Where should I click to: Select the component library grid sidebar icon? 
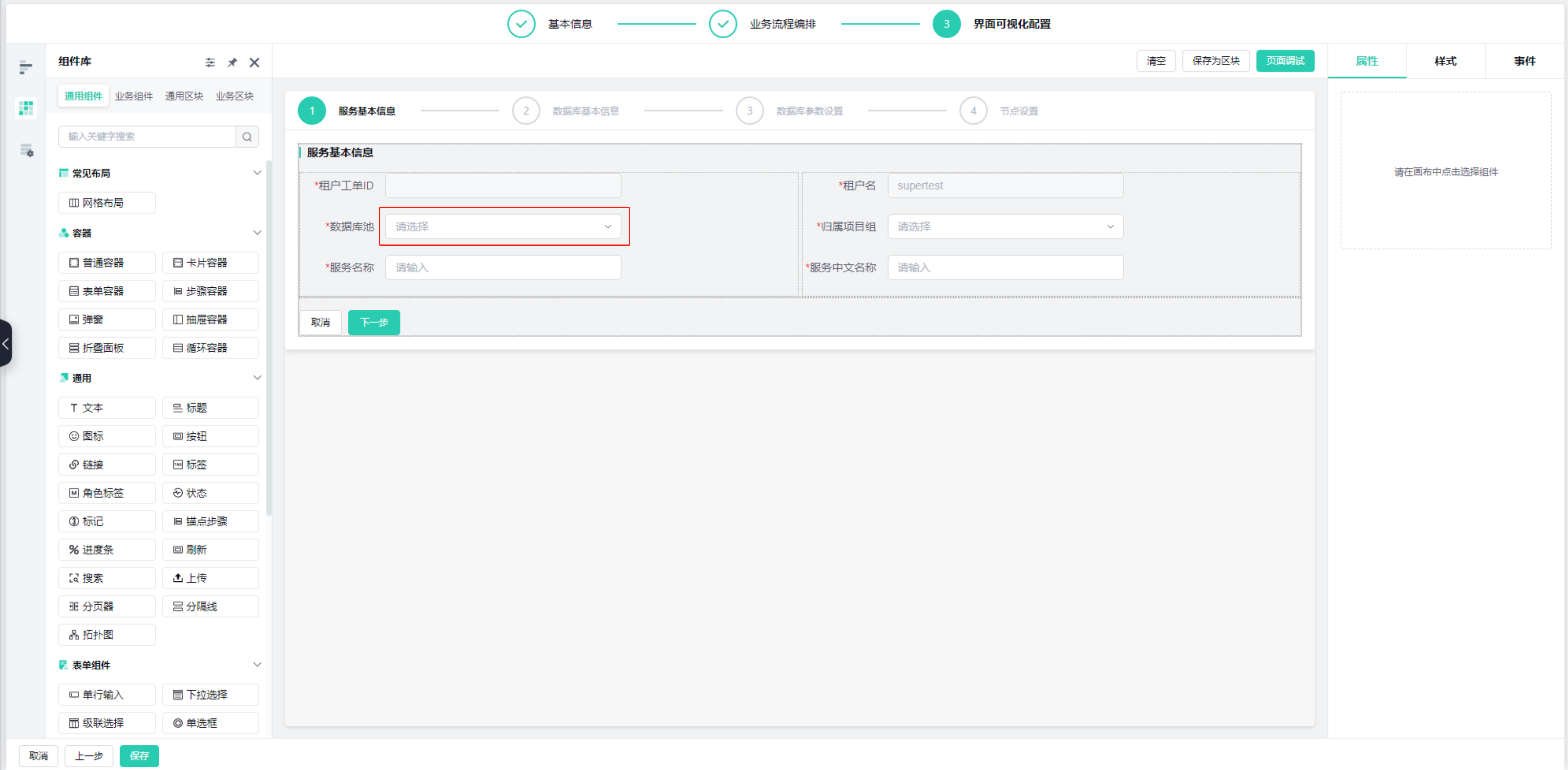click(x=26, y=109)
